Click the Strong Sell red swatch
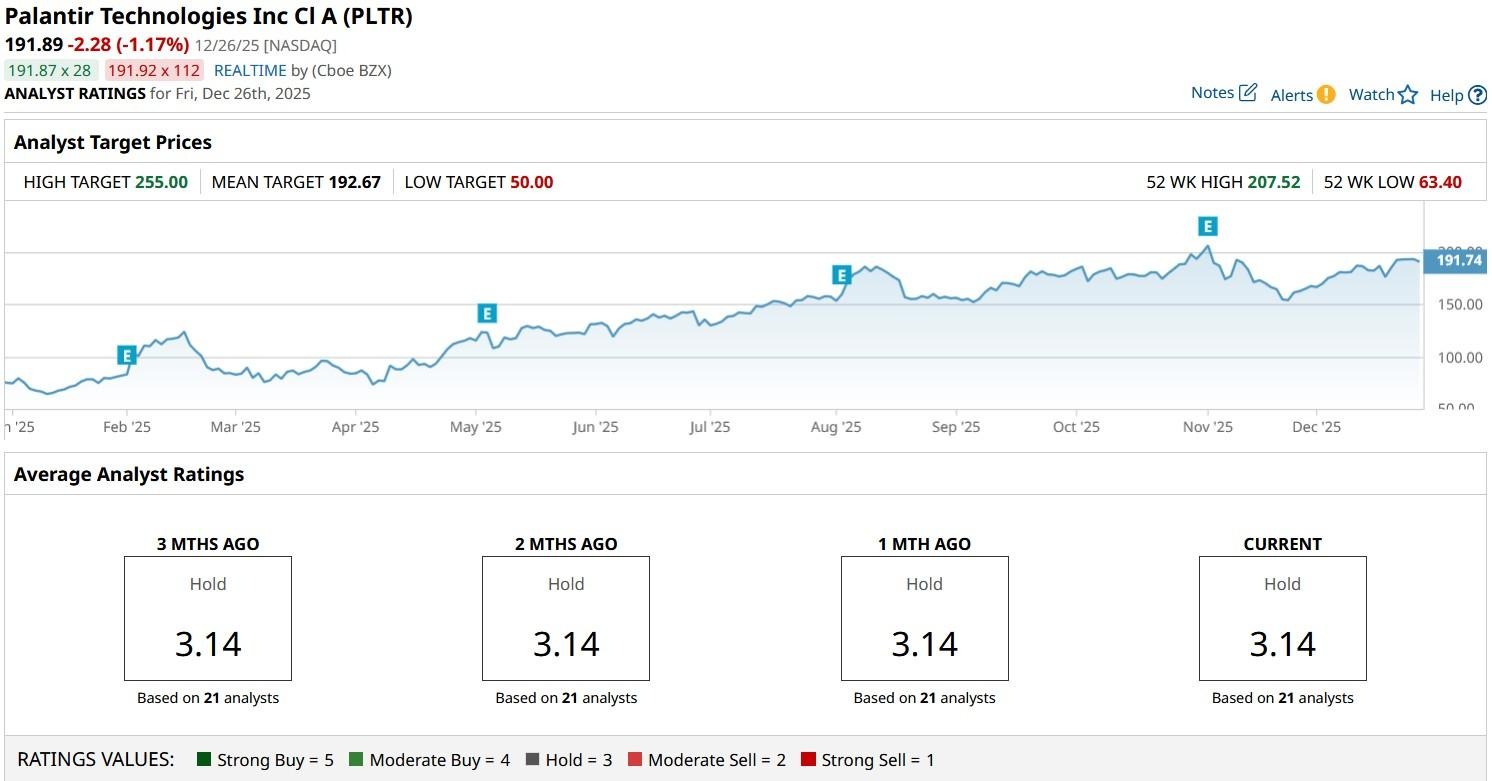Screen dimensions: 1492x781 [x=808, y=760]
